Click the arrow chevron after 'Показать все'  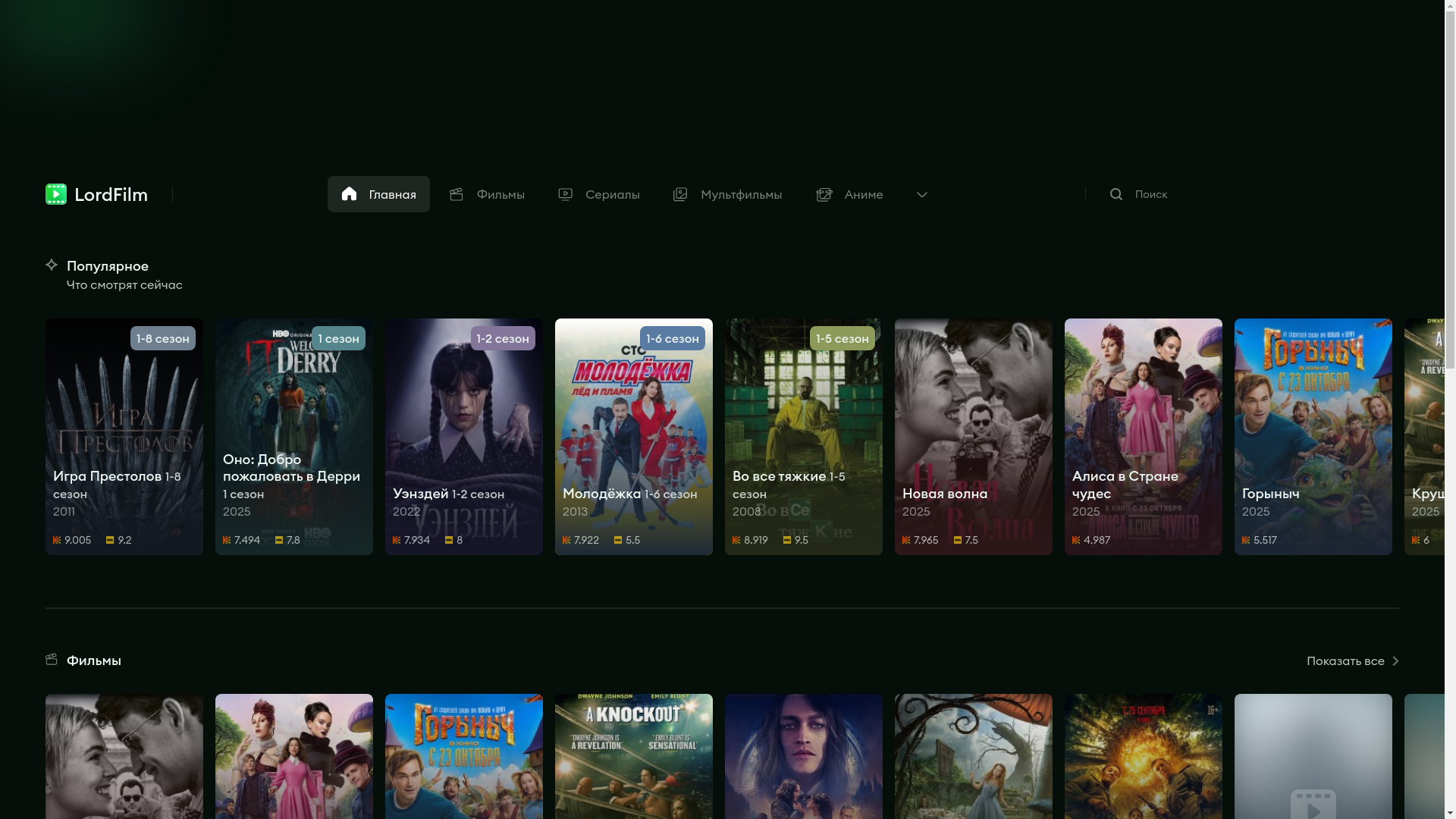1395,661
